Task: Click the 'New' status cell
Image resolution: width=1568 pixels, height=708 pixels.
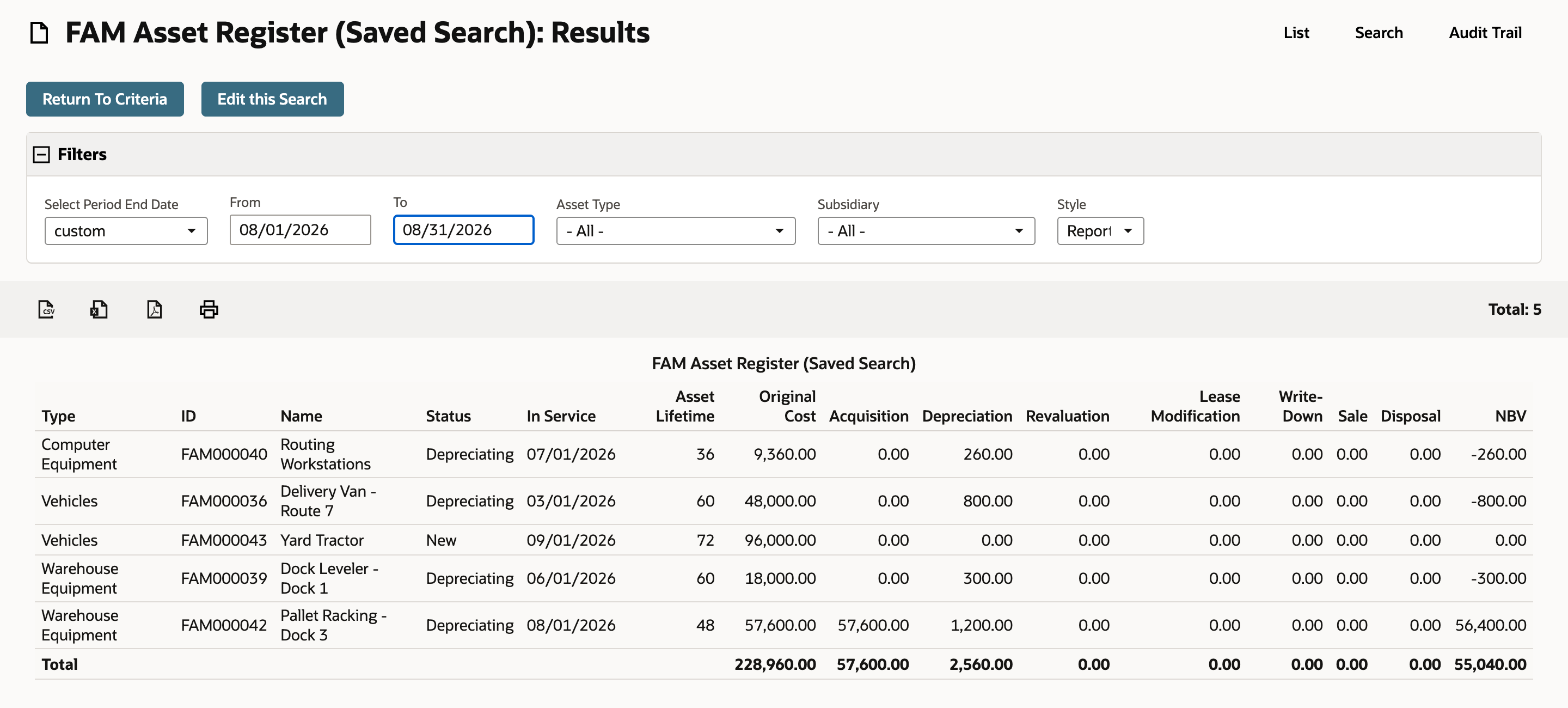Action: click(x=442, y=540)
